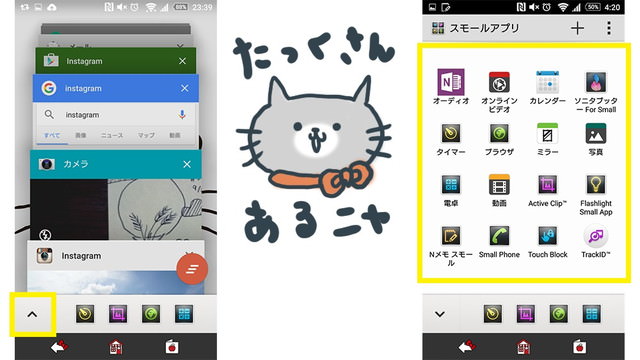Open the Touch Block app
Viewport: 640px width, 360px height.
pos(547,236)
